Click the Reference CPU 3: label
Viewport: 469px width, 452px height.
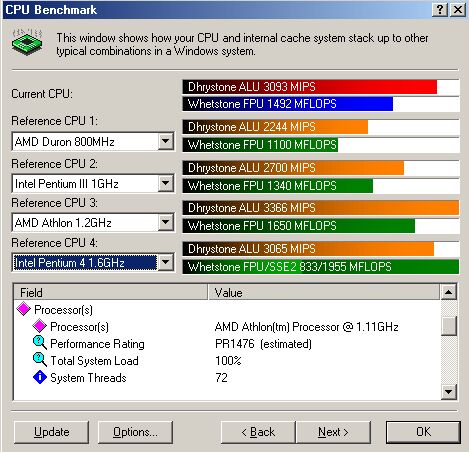(55, 203)
